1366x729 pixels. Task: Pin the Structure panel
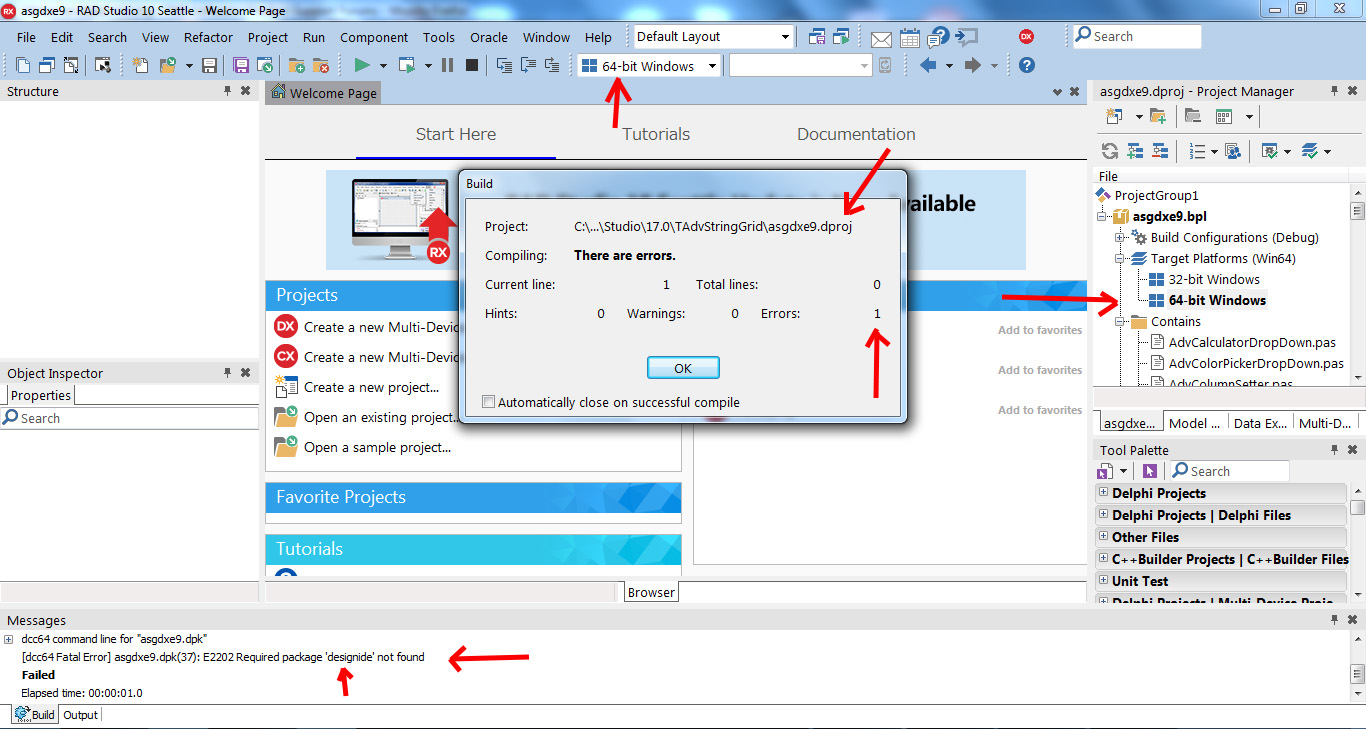(228, 91)
